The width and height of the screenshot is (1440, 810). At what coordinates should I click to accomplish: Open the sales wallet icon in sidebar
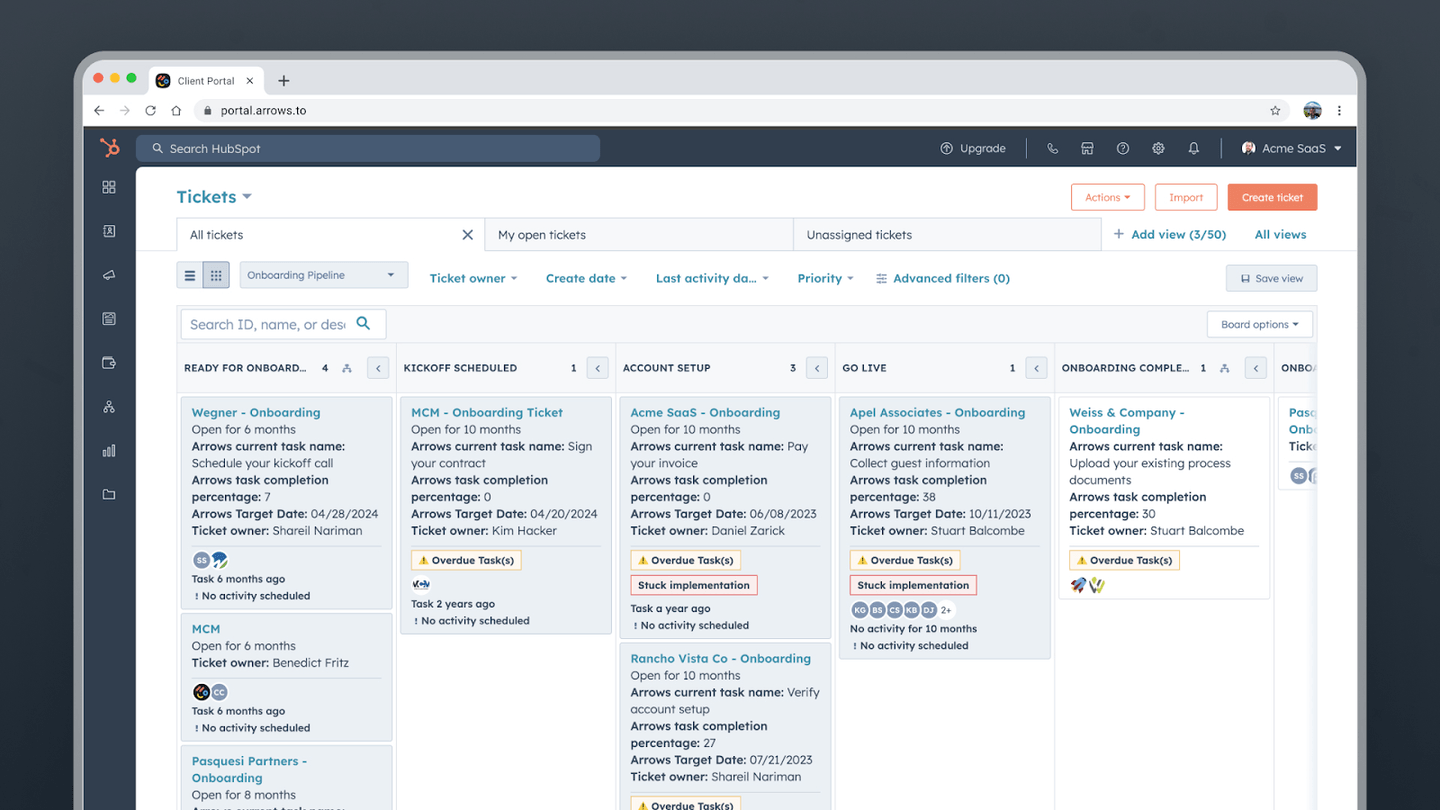(109, 363)
